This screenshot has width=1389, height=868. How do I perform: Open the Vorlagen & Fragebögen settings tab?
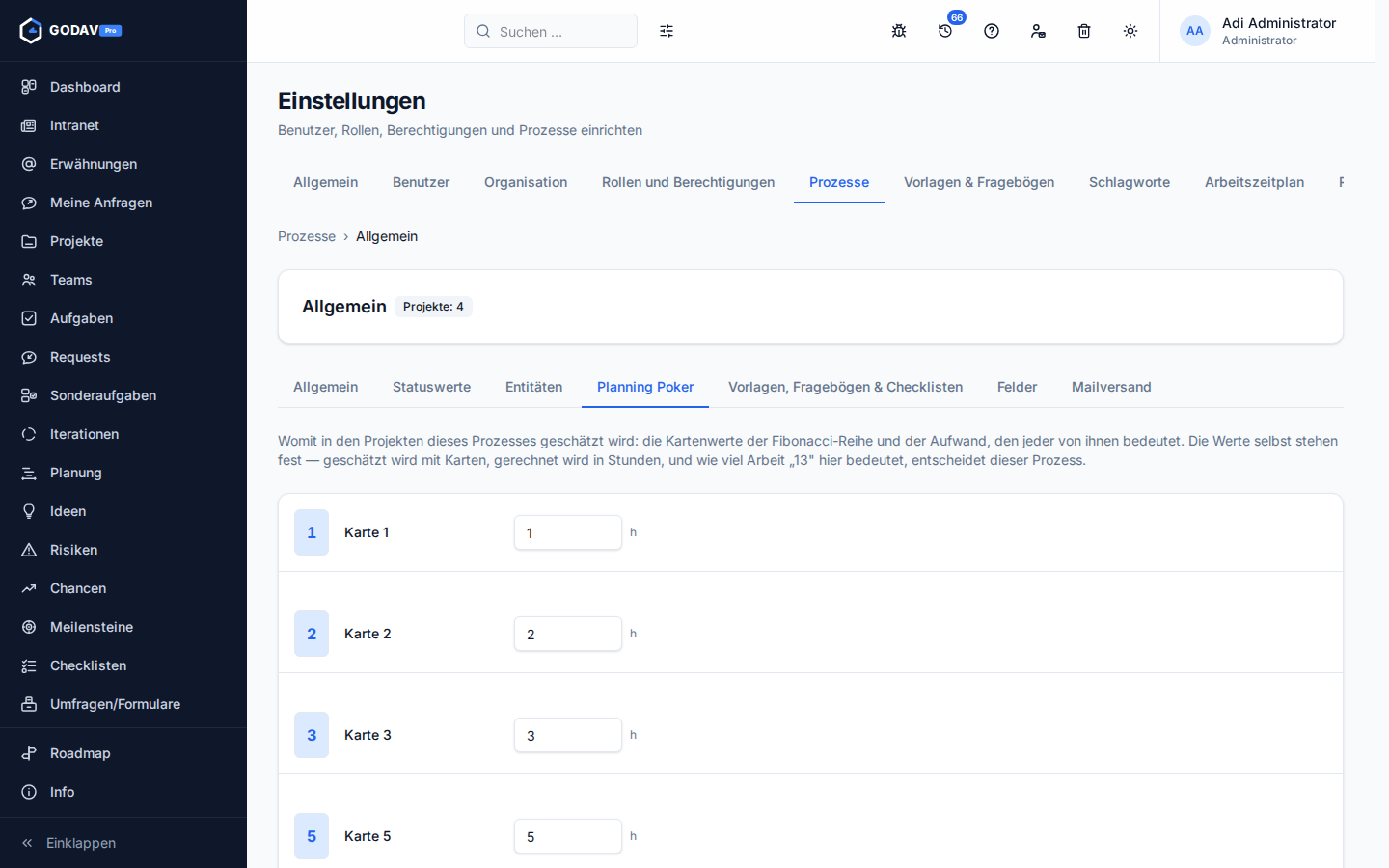coord(979,182)
